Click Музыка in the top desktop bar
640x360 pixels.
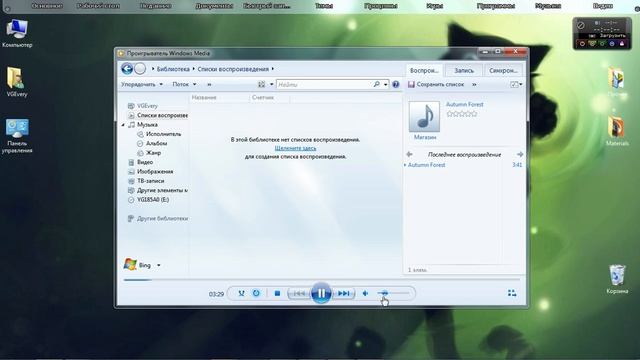[x=548, y=6]
